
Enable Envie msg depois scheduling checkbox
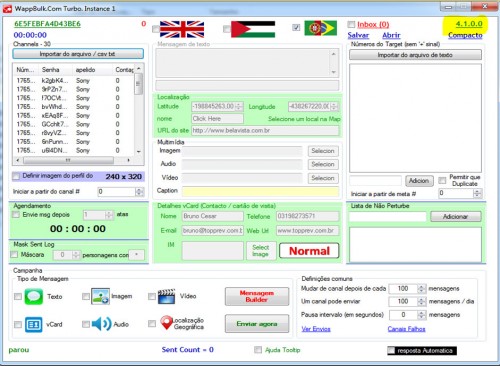(16, 214)
